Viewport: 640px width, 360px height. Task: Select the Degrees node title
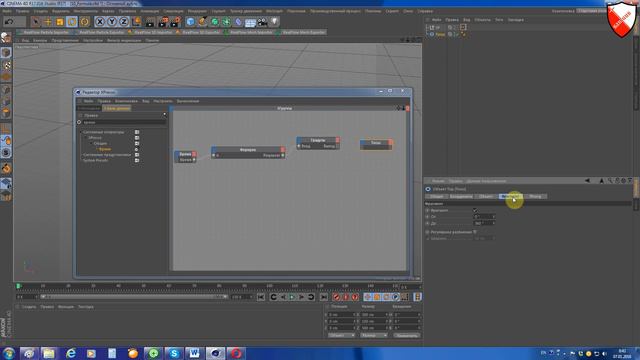(318, 140)
